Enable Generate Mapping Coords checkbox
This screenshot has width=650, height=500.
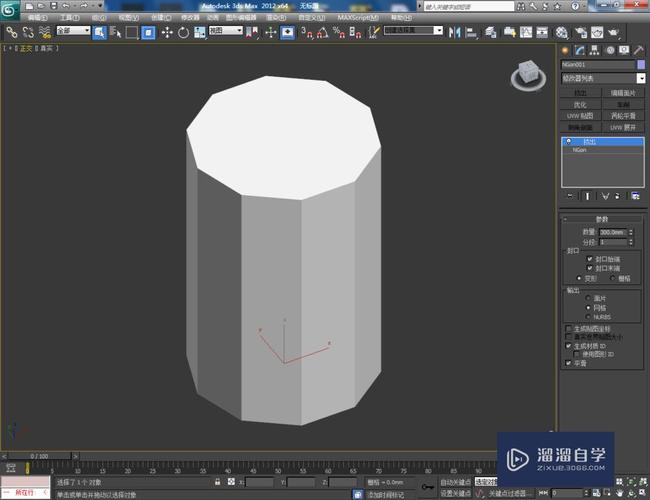569,328
